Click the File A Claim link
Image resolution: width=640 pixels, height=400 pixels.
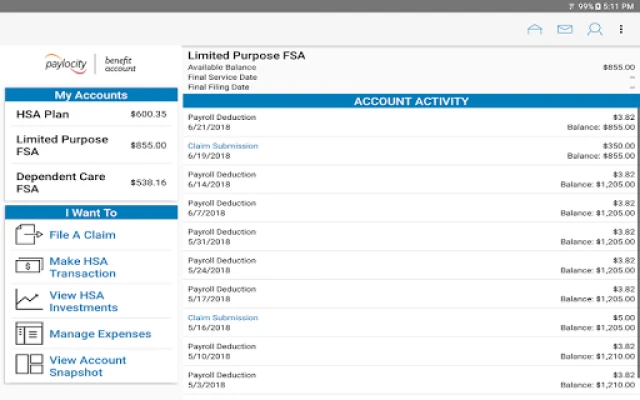tap(82, 235)
